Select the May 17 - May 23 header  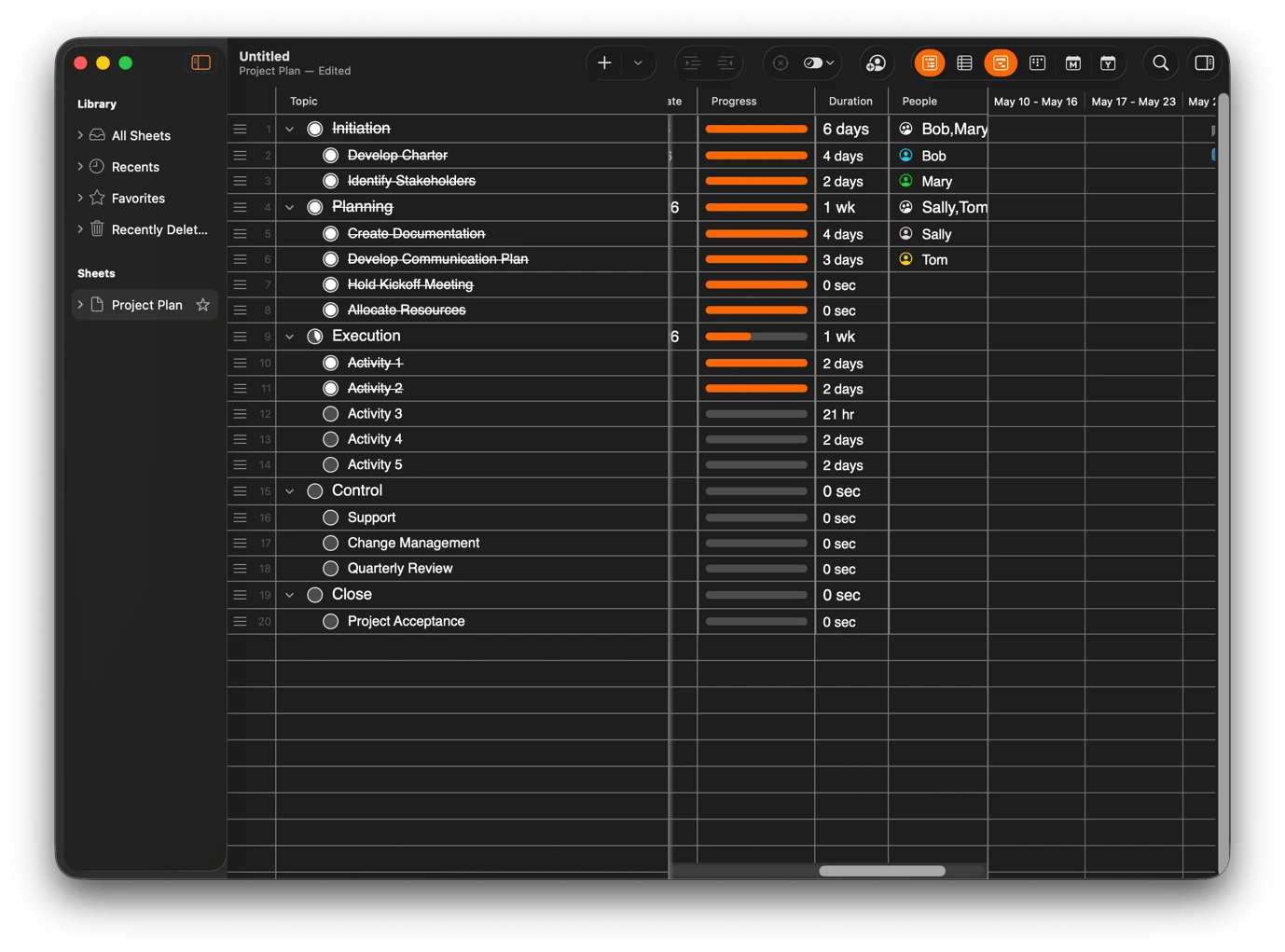click(1133, 102)
